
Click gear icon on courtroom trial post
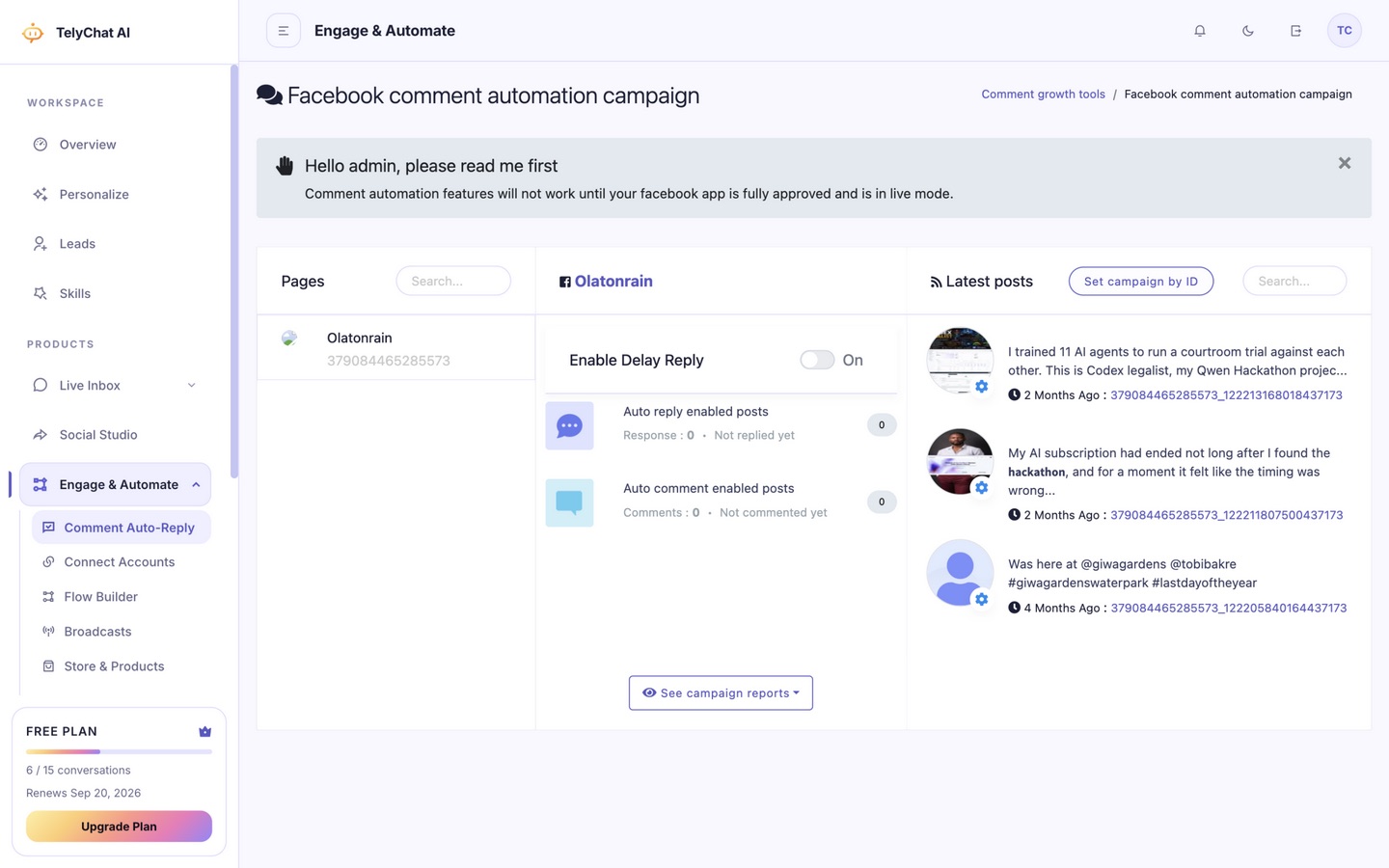pos(981,387)
